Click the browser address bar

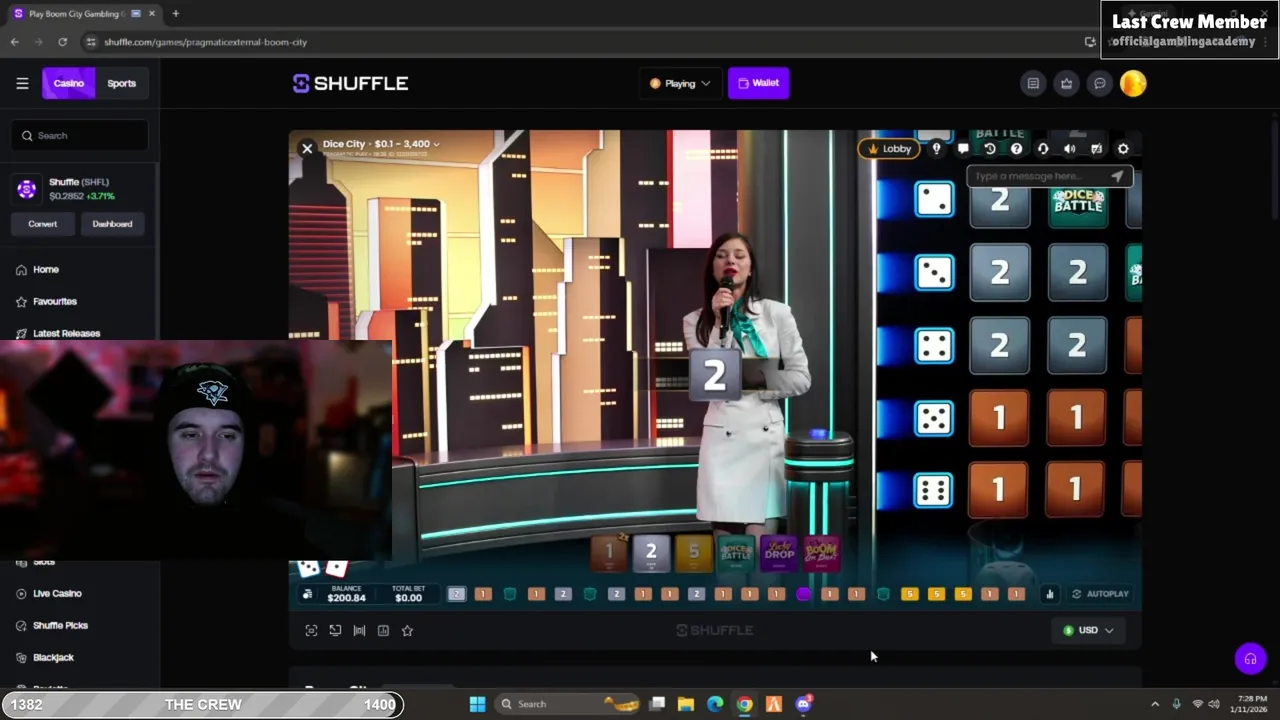point(580,42)
